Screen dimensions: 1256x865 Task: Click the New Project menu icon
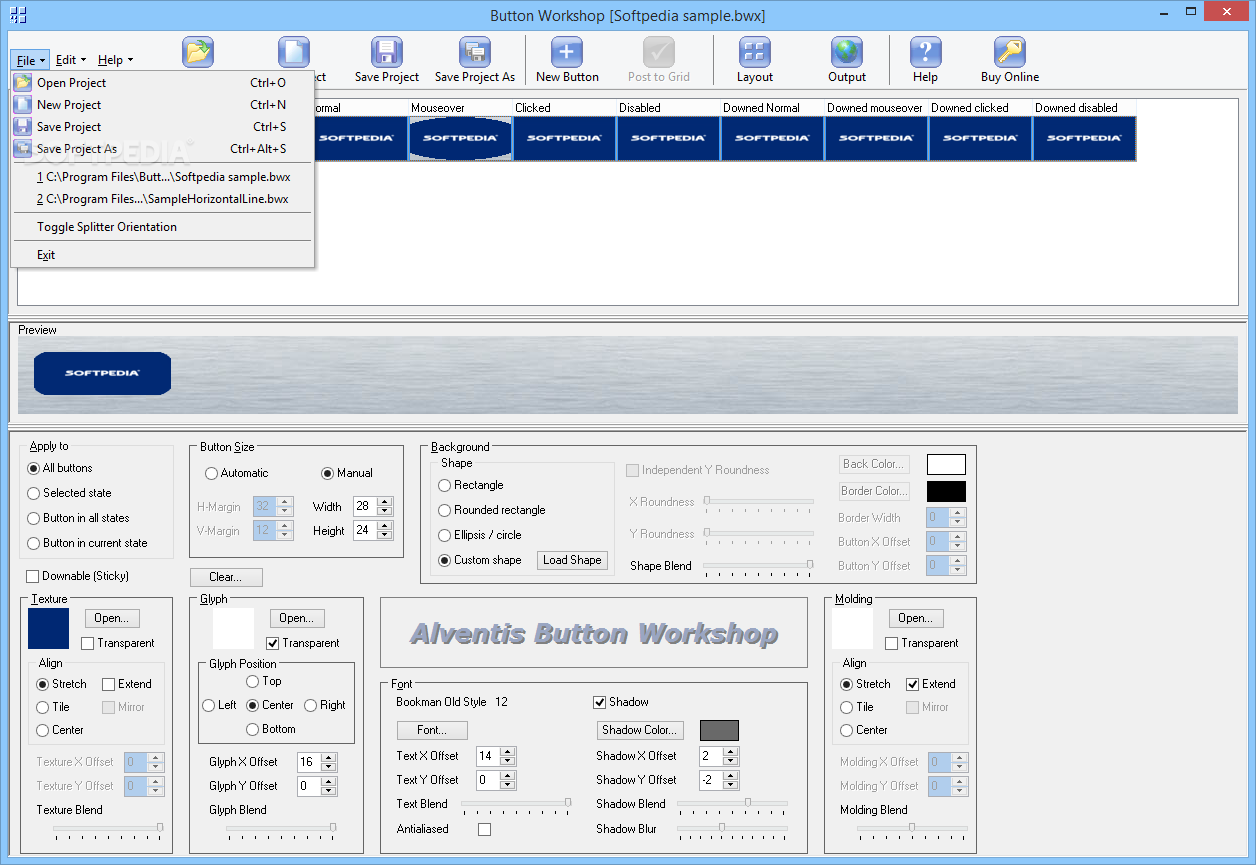point(23,105)
